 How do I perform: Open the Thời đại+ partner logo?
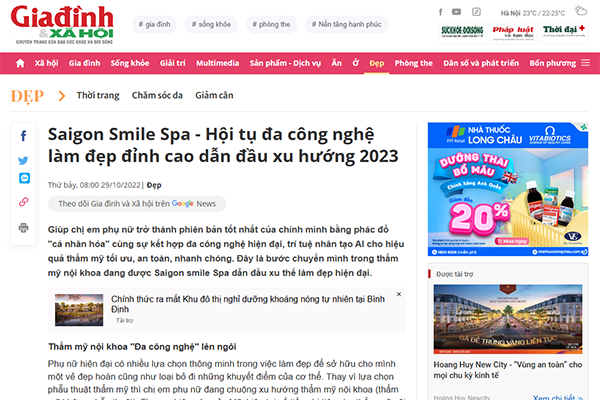click(x=564, y=33)
